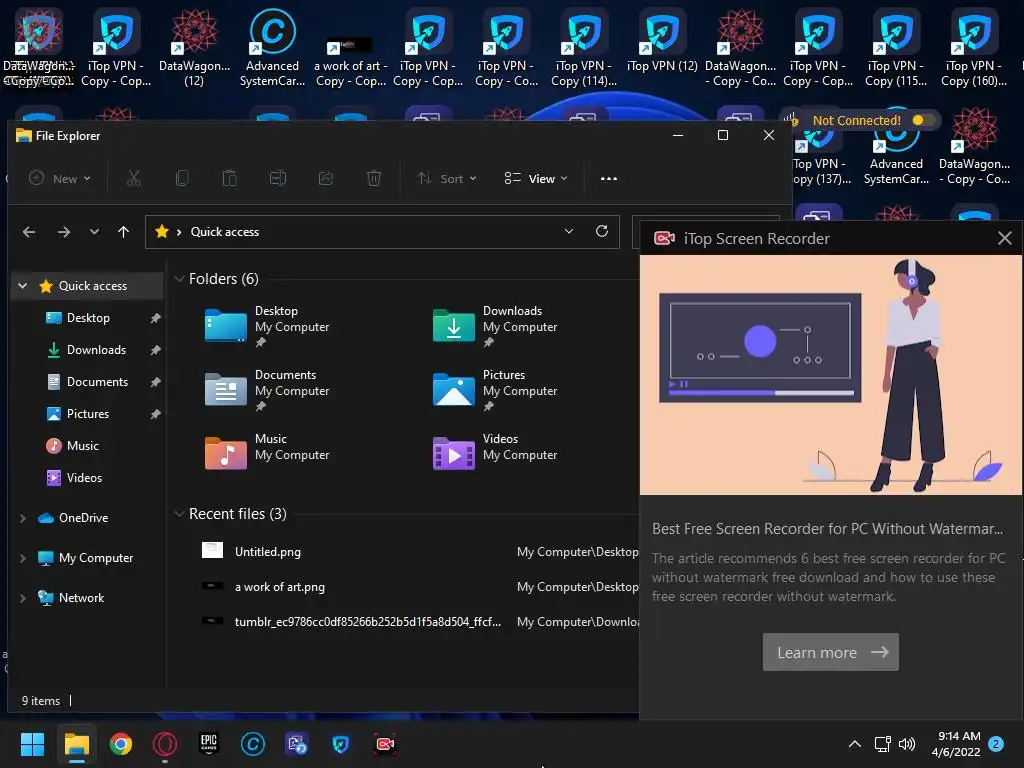Open recent locations dropdown arrow
Image resolution: width=1024 pixels, height=768 pixels.
pyautogui.click(x=94, y=232)
